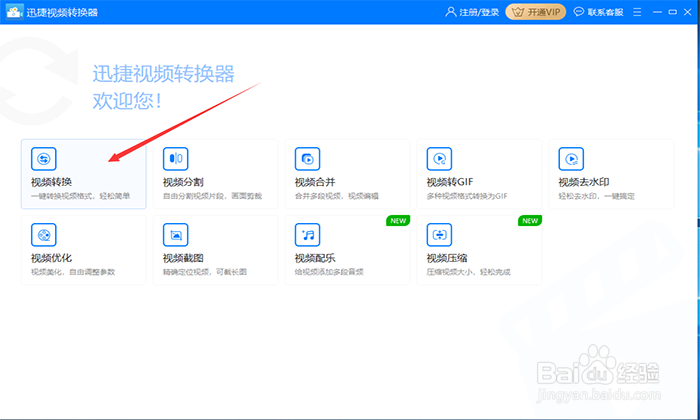700x420 pixels.
Task: Open the 视频去水印 watermark removal icon
Action: [571, 159]
